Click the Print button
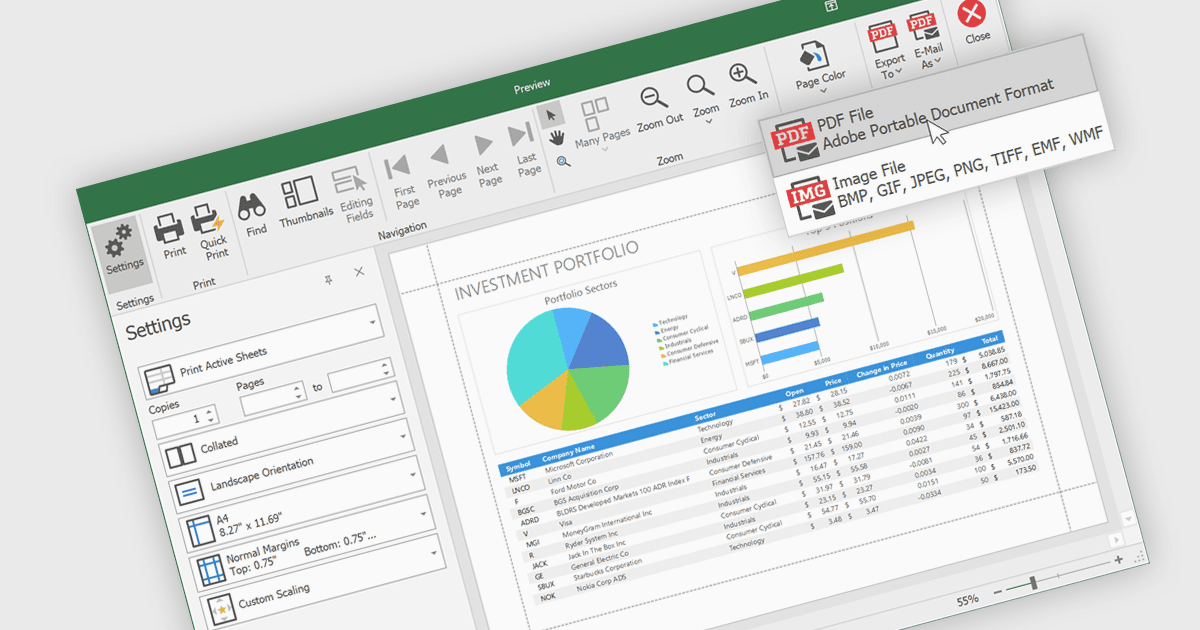The height and width of the screenshot is (630, 1200). (x=171, y=238)
